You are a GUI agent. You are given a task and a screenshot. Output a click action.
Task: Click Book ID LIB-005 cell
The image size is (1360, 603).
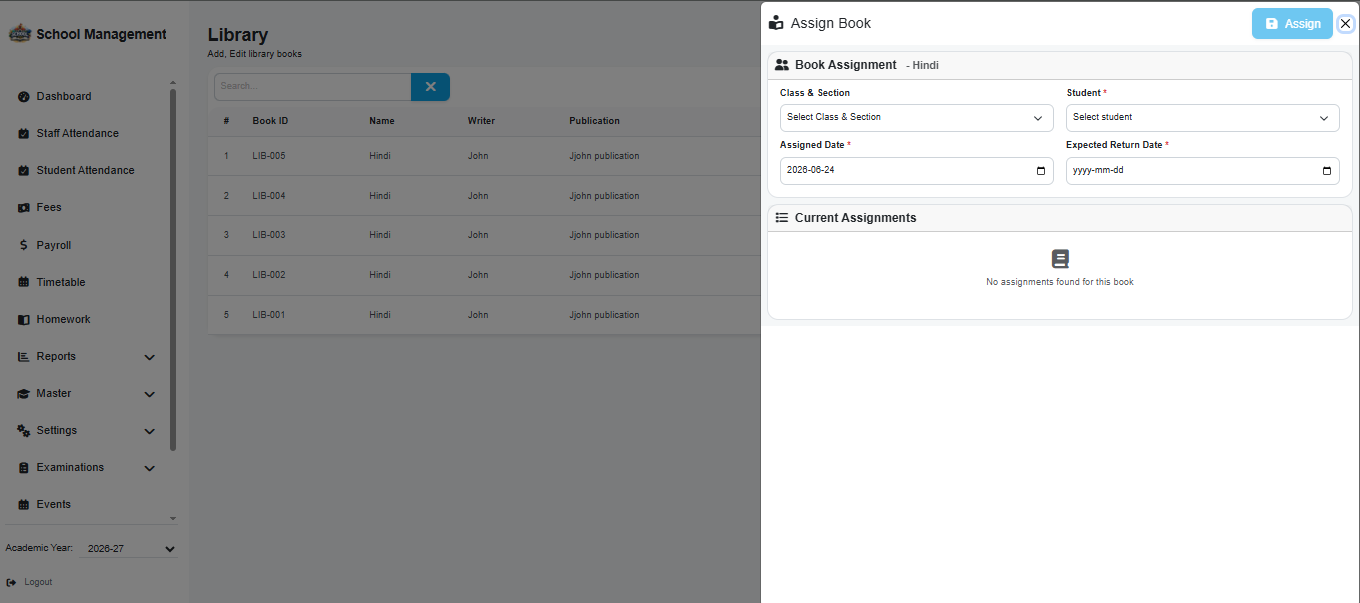tap(269, 156)
